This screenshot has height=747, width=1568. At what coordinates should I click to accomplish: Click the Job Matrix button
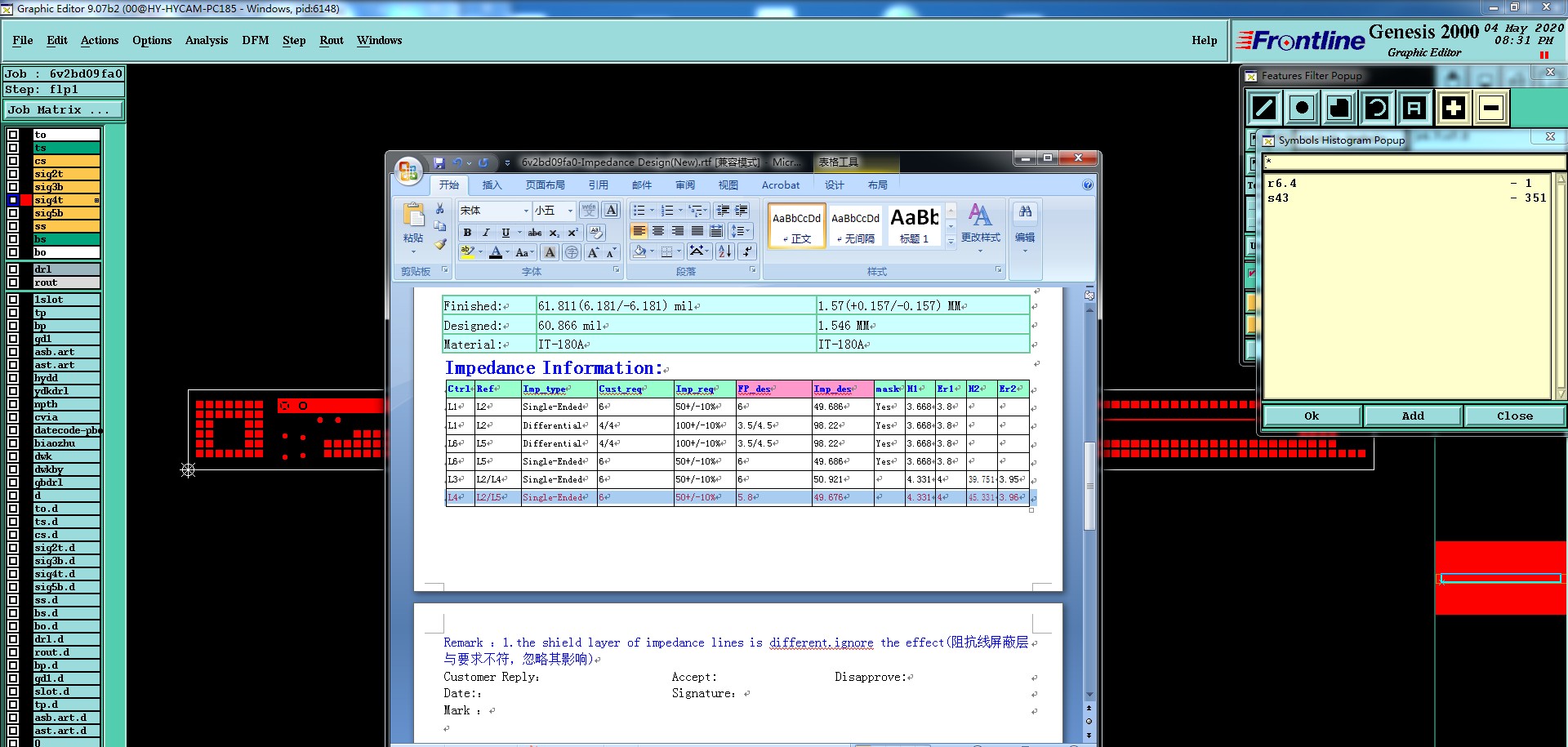pyautogui.click(x=63, y=109)
